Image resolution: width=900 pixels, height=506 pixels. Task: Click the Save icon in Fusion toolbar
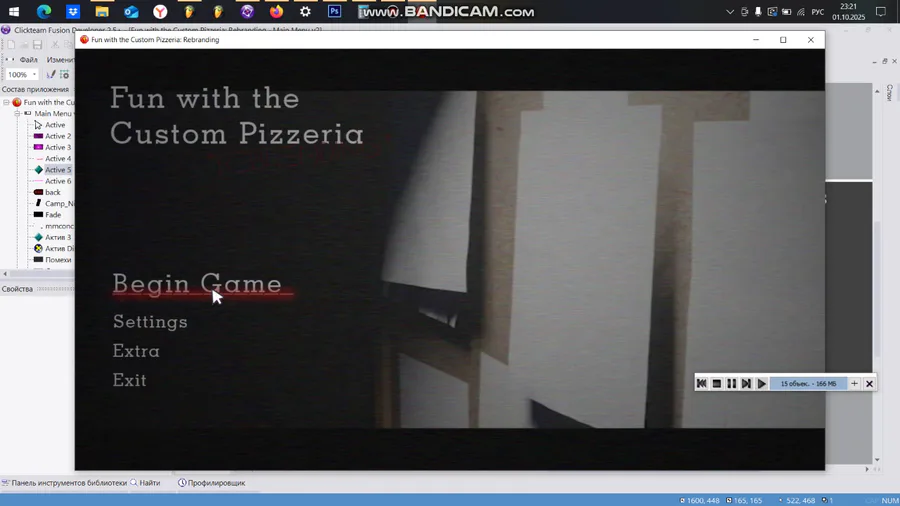(37, 45)
